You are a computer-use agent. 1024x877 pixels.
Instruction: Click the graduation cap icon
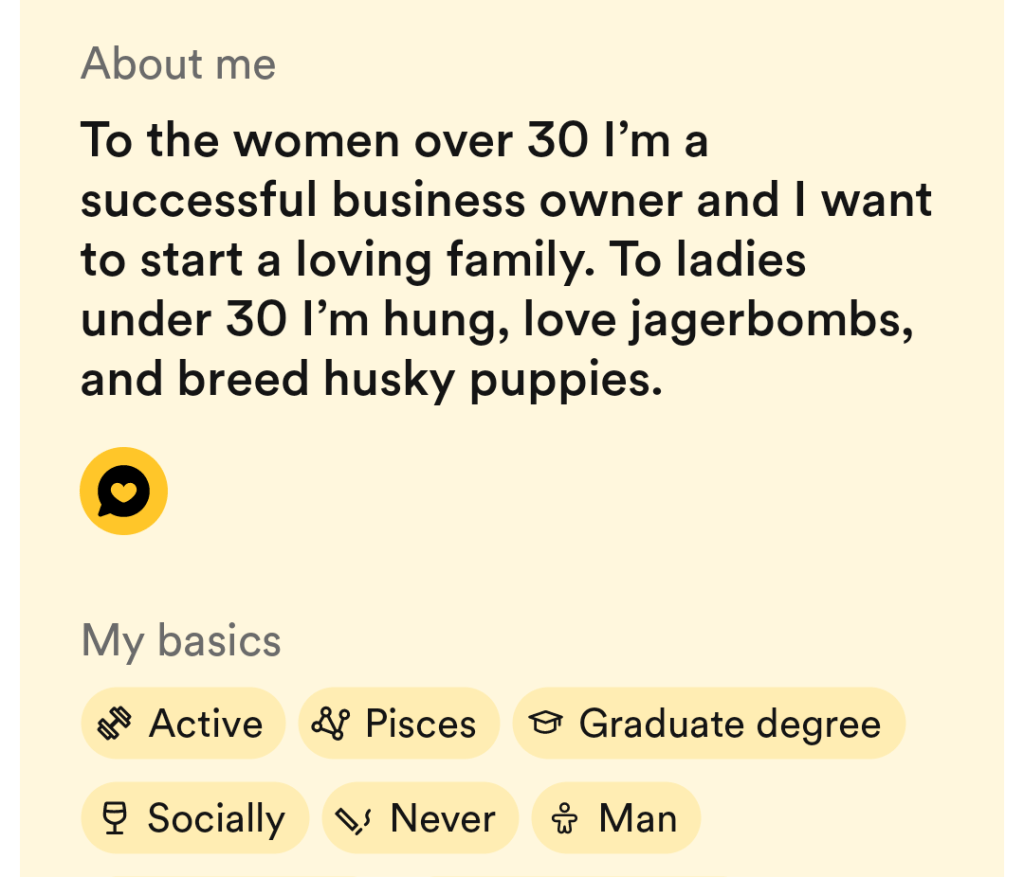[546, 724]
